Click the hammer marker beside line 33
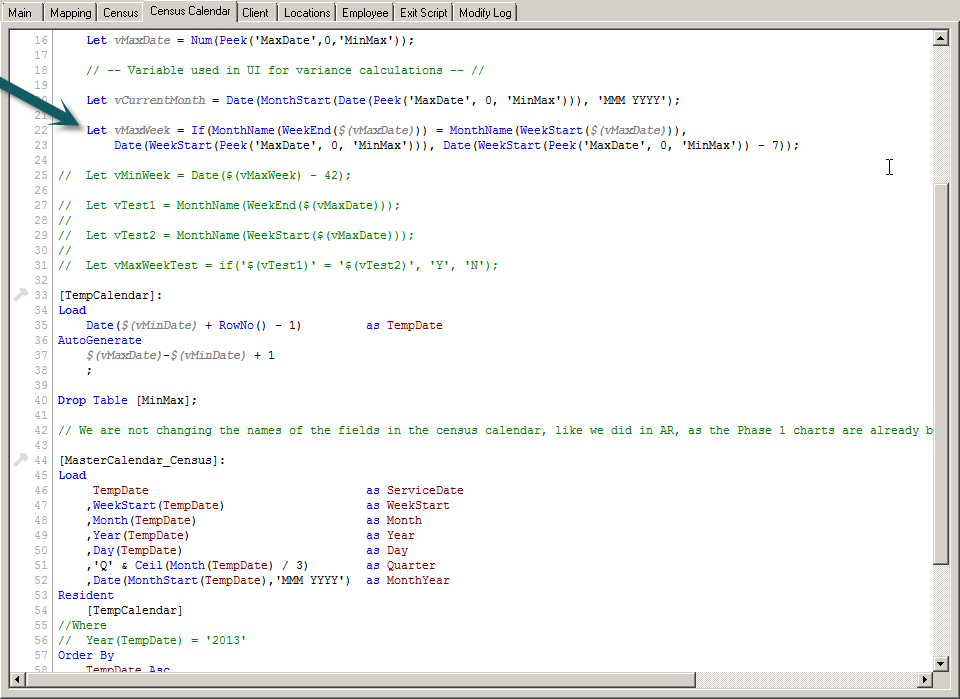960x699 pixels. (21, 295)
